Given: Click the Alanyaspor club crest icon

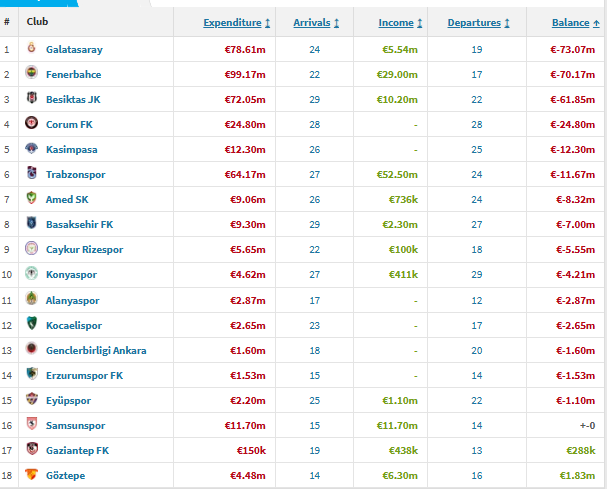Looking at the screenshot, I should [31, 299].
